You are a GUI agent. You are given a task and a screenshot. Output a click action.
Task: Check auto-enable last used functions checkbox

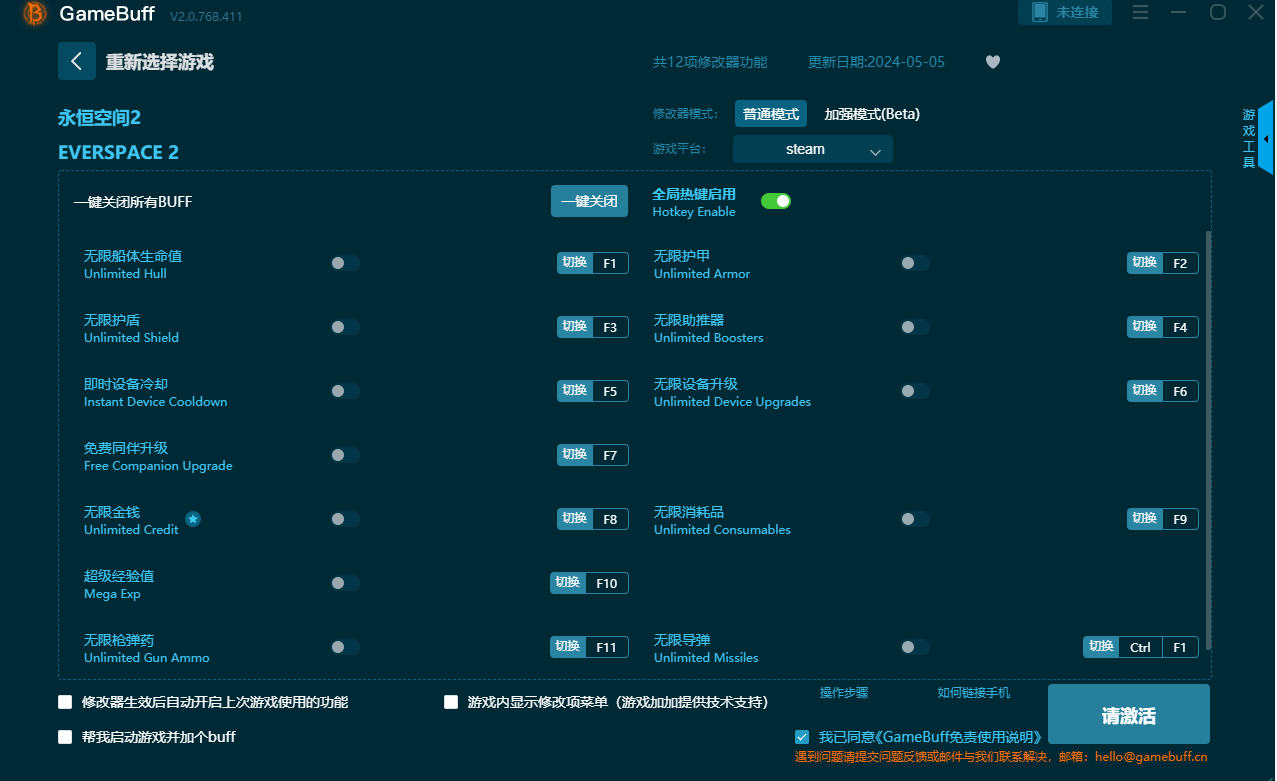point(65,702)
